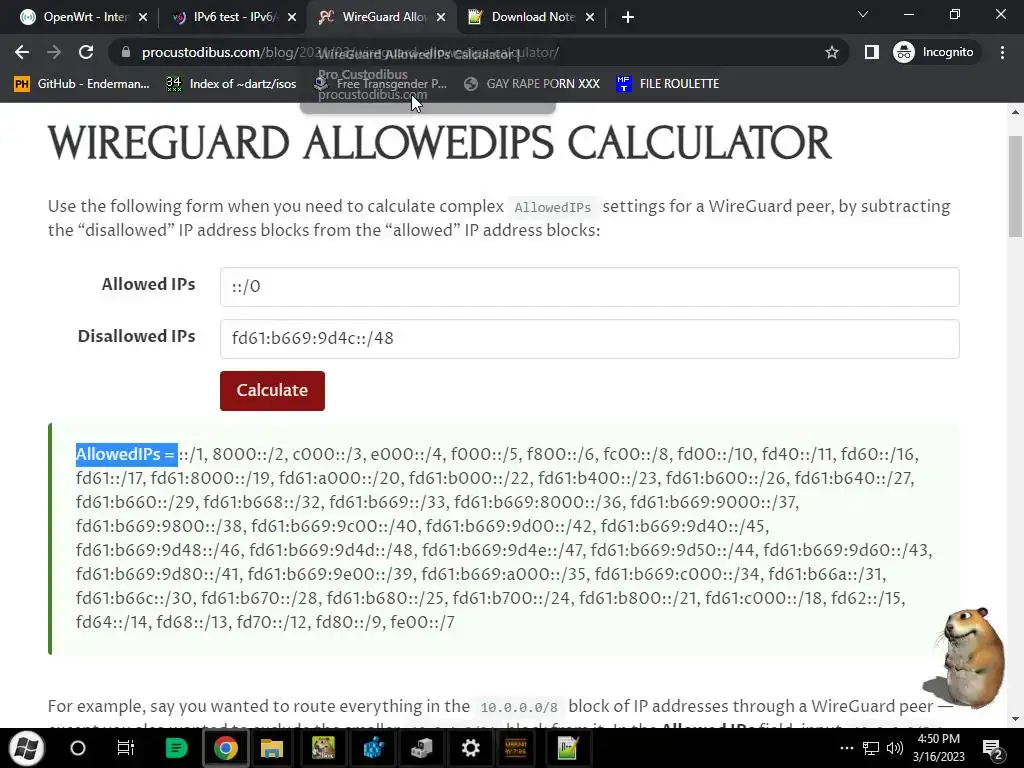
Task: View site security lock icon
Action: point(126,52)
